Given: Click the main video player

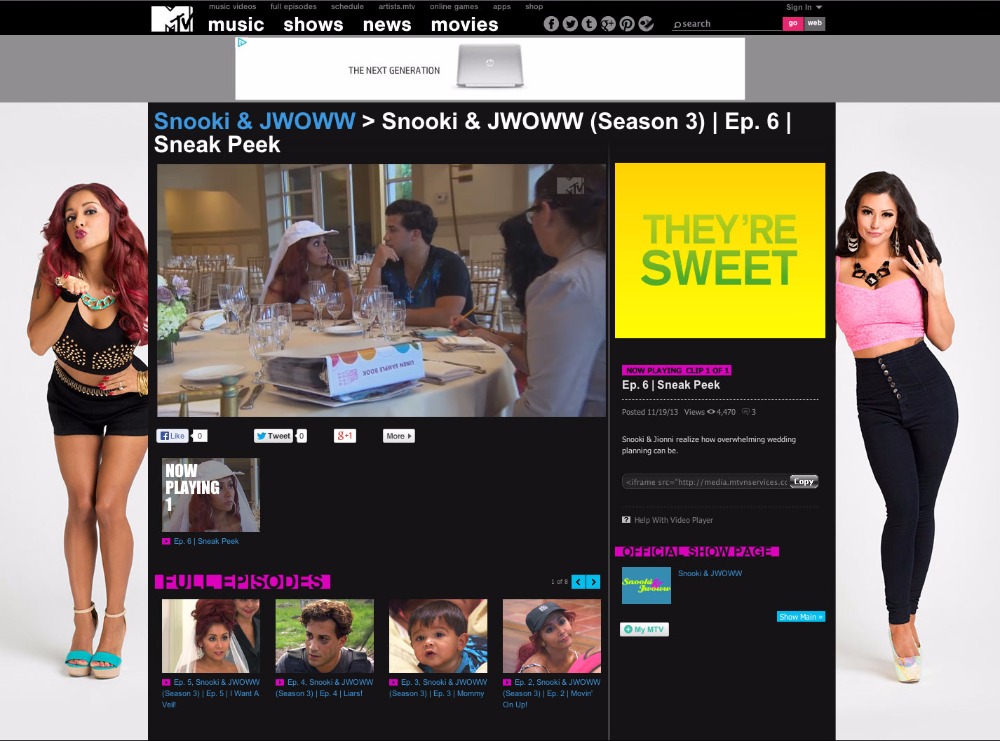Looking at the screenshot, I should (381, 290).
